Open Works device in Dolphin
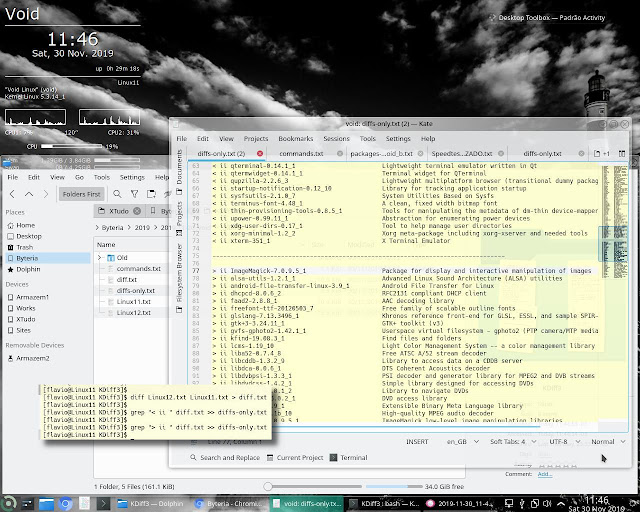This screenshot has height=512, width=640. click(26, 308)
